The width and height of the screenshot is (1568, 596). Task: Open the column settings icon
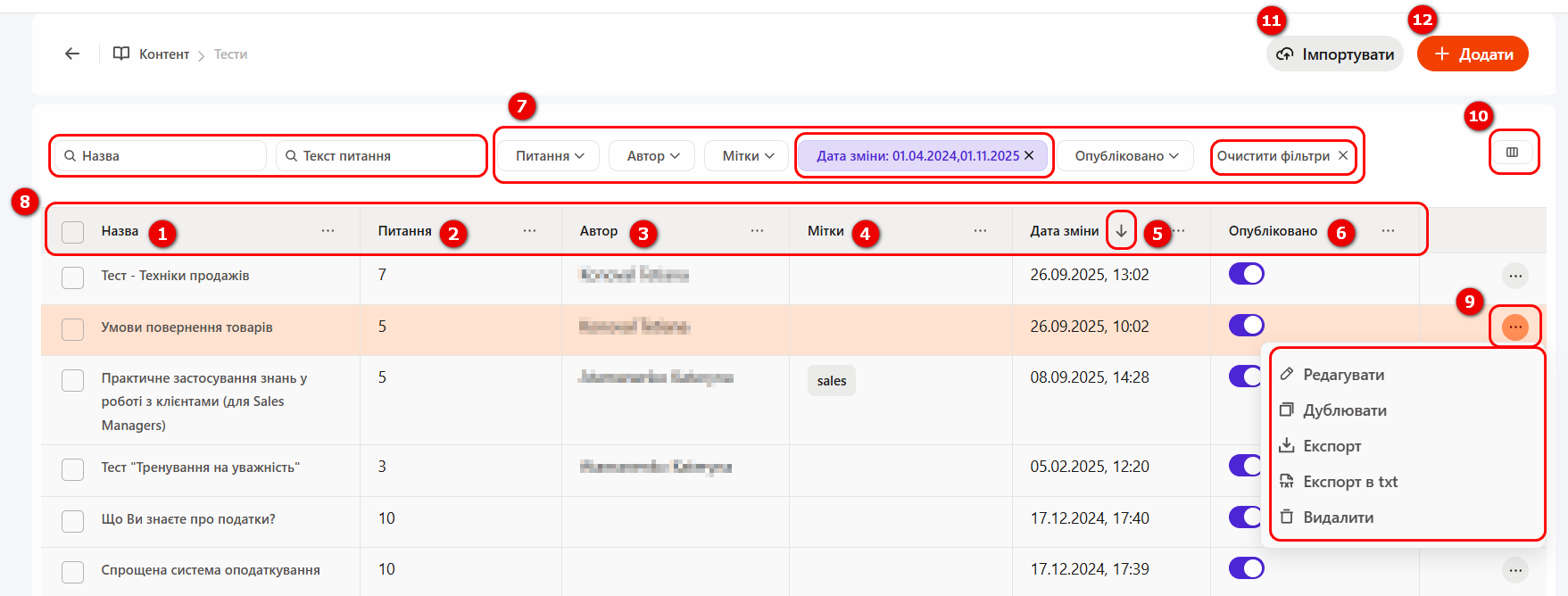pos(1512,153)
